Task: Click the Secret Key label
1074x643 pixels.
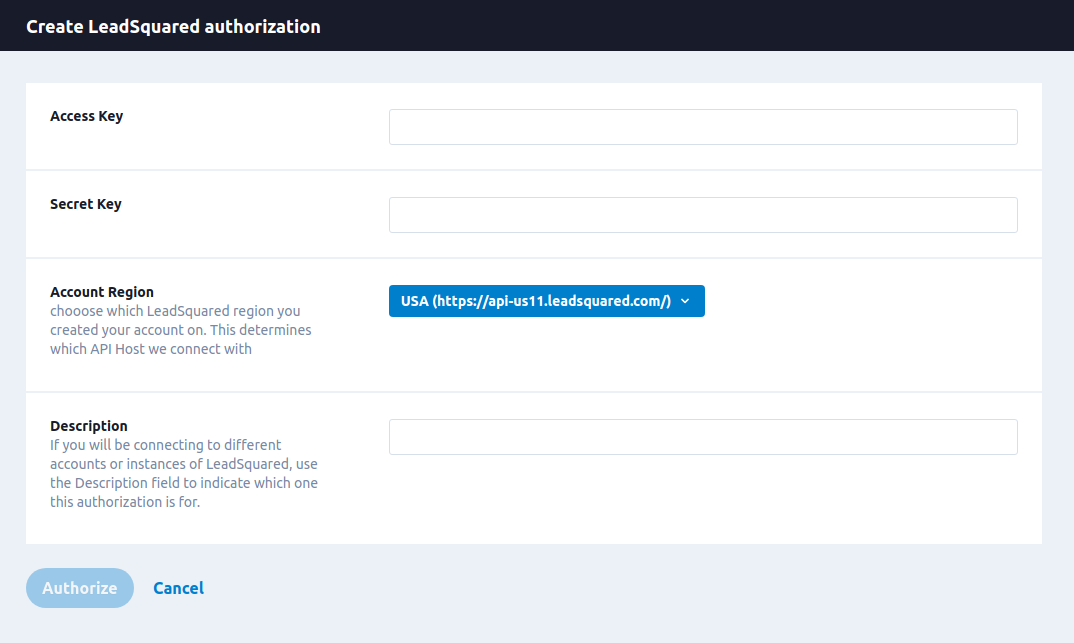Action: coord(86,204)
